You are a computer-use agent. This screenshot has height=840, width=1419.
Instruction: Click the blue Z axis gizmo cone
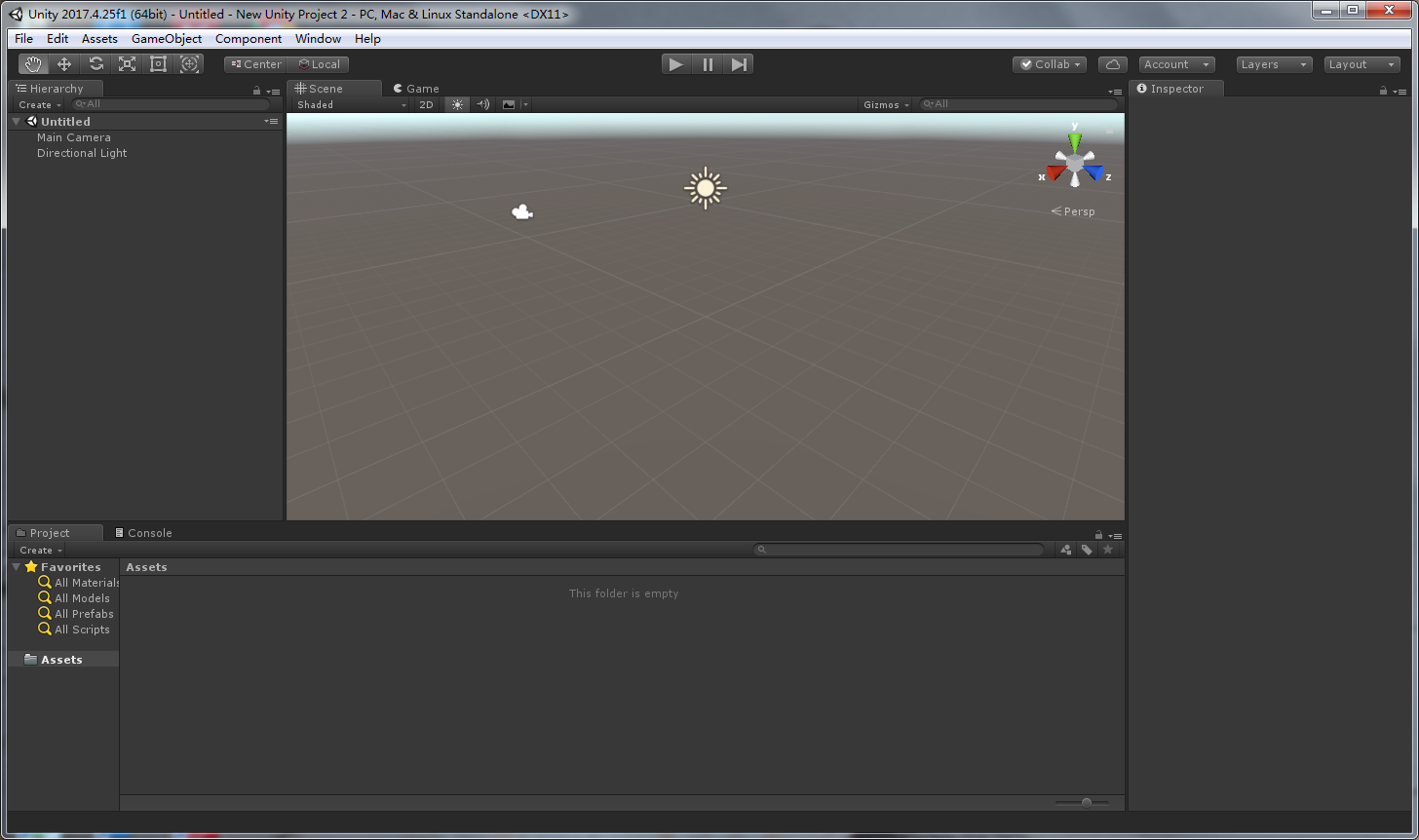coord(1093,172)
